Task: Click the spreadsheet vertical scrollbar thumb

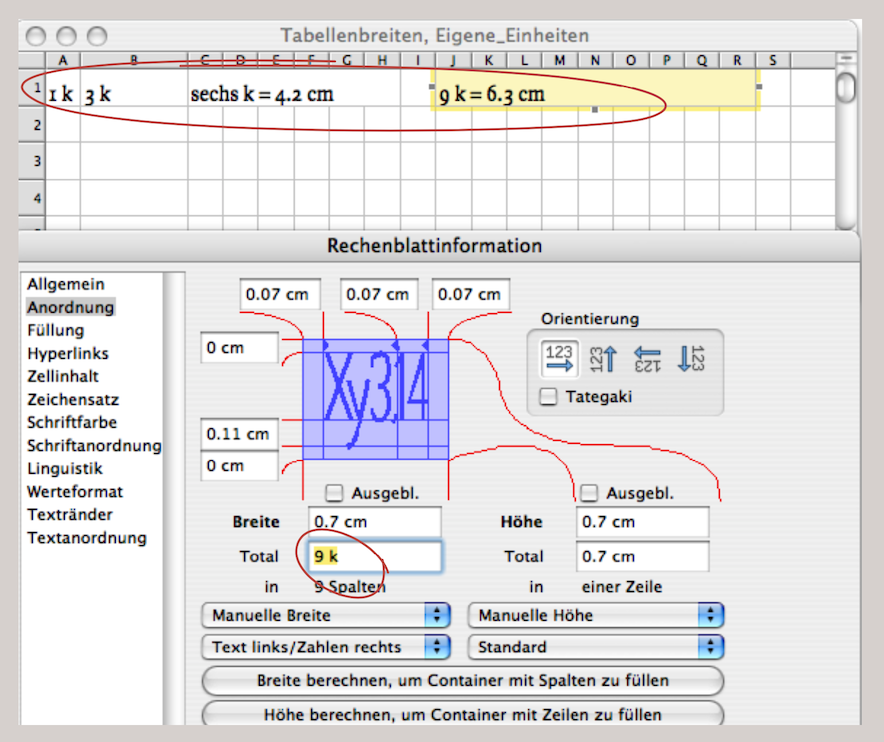Action: (846, 88)
